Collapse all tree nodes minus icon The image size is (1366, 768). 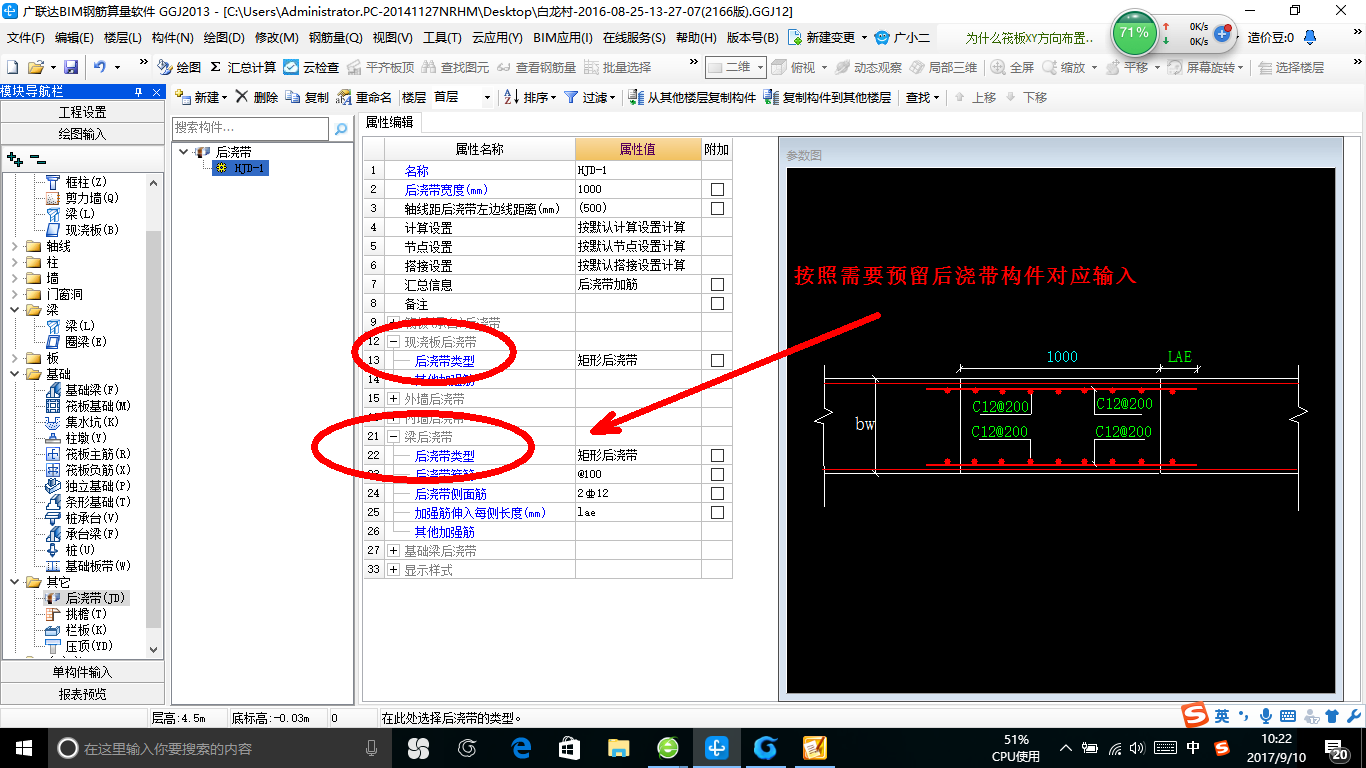(37, 158)
